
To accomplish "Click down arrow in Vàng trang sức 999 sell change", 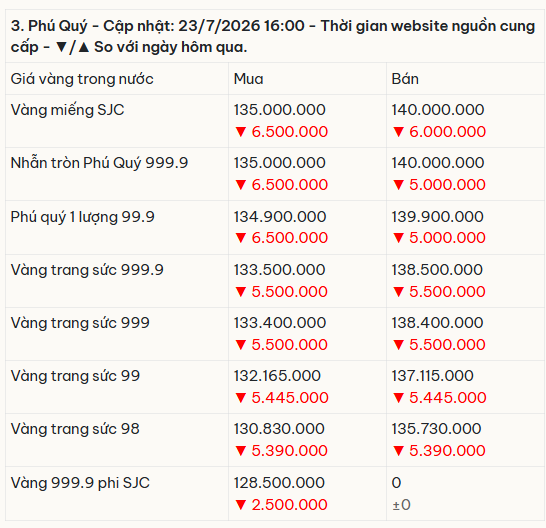I will tap(398, 345).
